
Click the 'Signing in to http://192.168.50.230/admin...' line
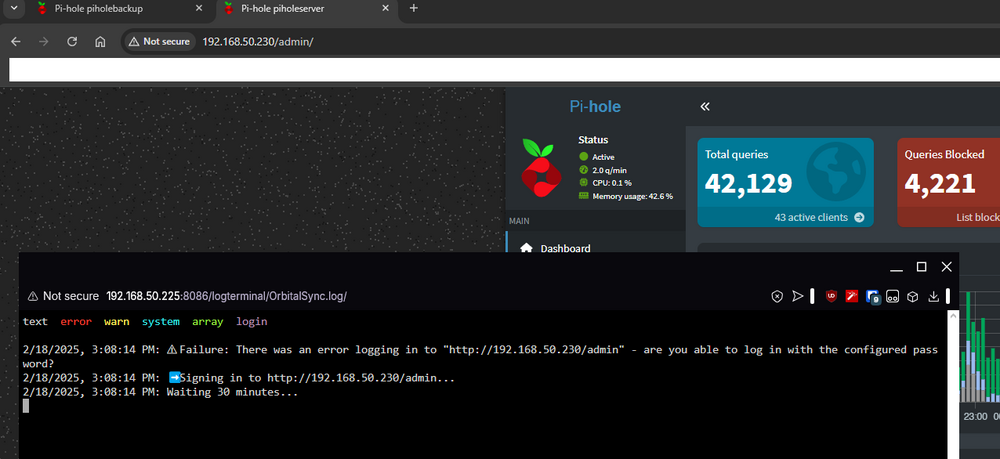pos(312,378)
